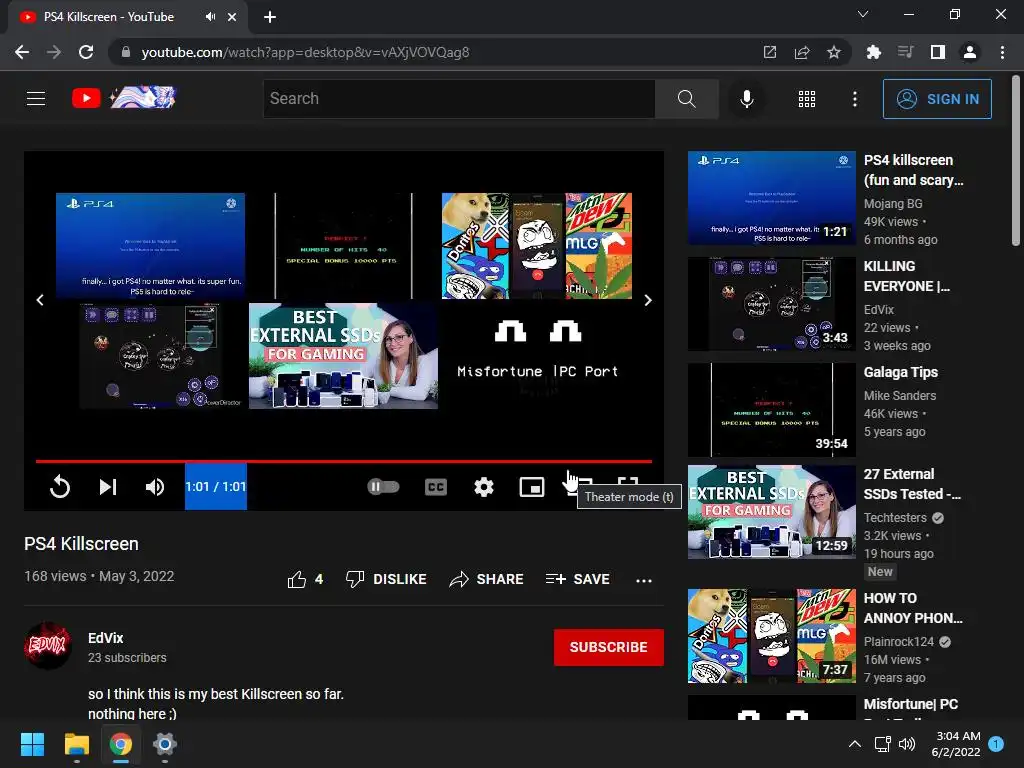1024x768 pixels.
Task: Toggle closed captions CC
Action: click(436, 487)
